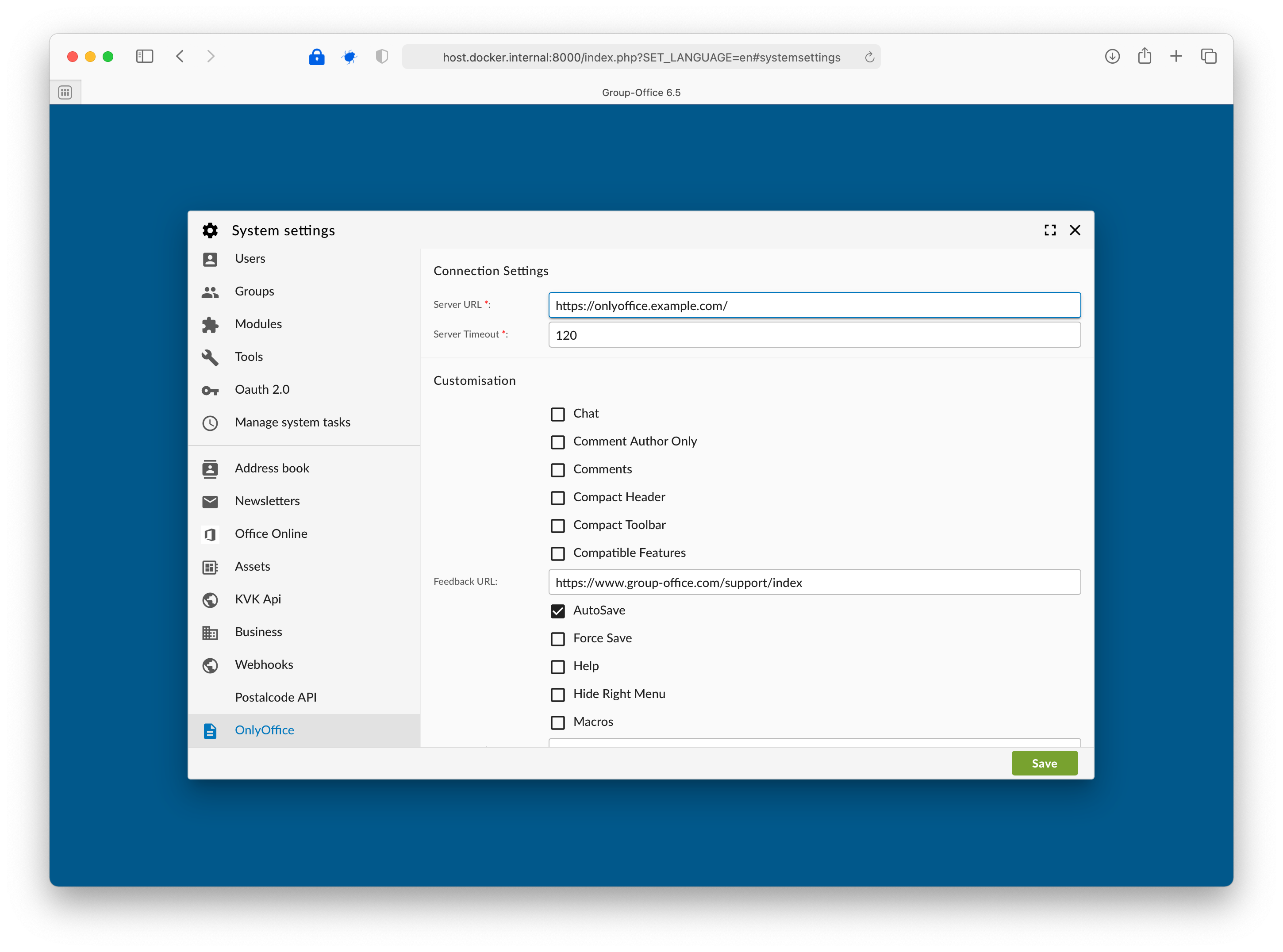Click the privacy shield icon in toolbar
Screen dimensions: 1283x952
tap(381, 57)
